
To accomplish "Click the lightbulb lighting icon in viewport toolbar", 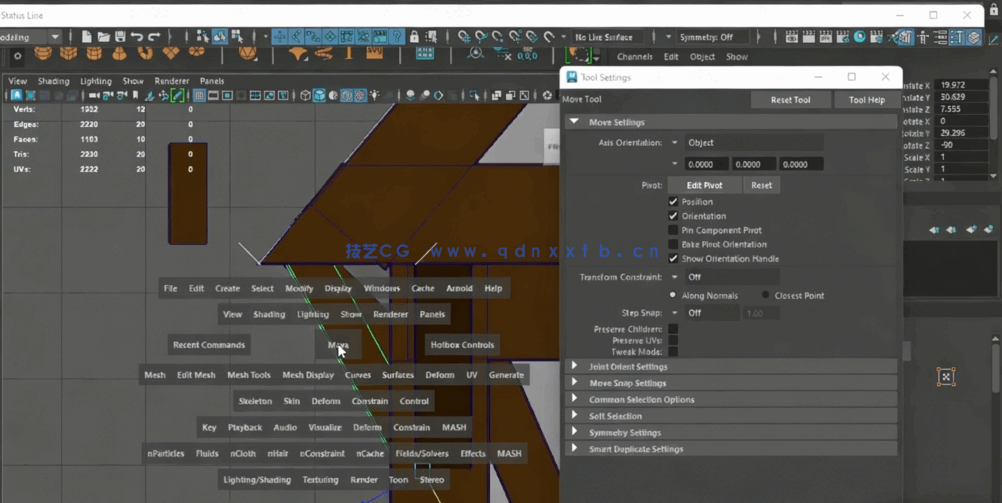I will (374, 96).
